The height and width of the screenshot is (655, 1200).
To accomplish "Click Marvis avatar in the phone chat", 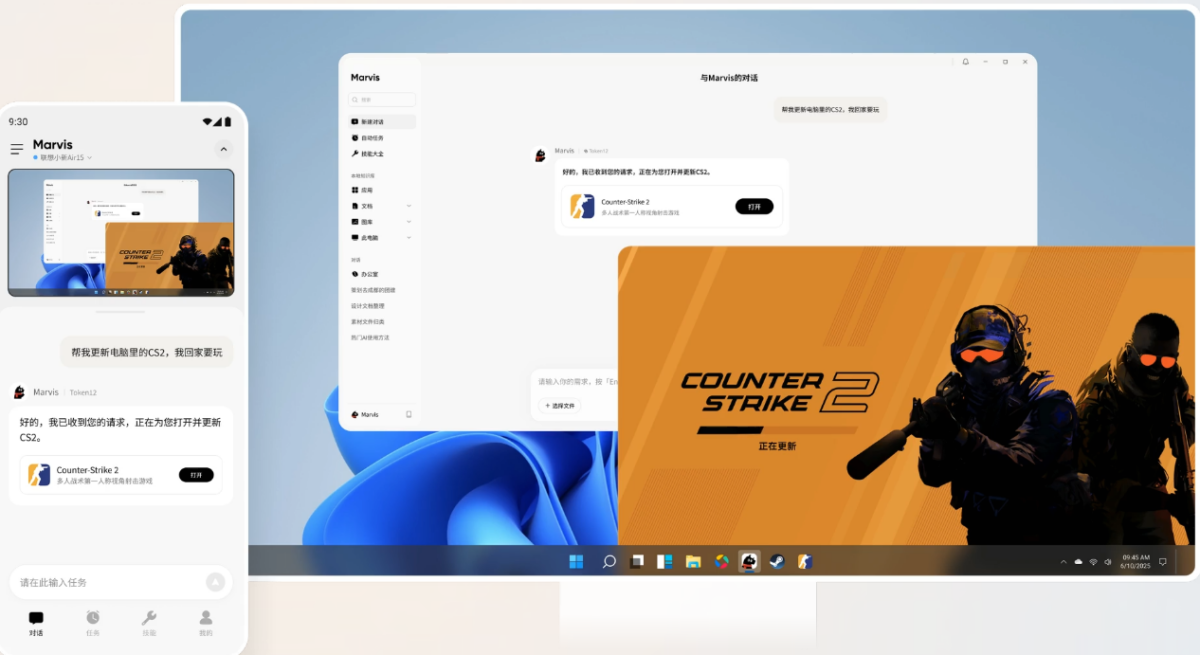I will [x=19, y=392].
